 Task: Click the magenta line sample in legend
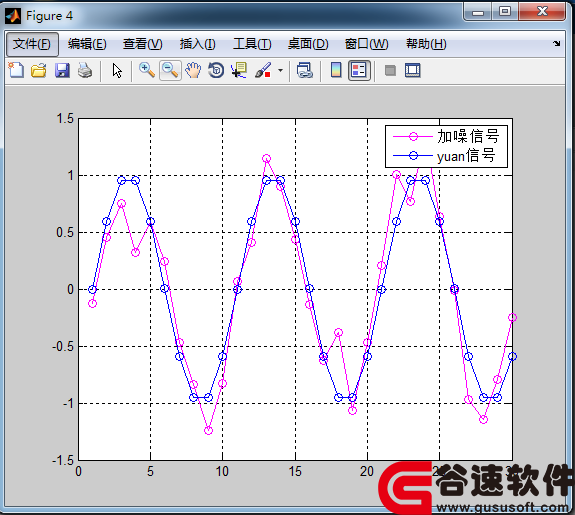(x=413, y=136)
